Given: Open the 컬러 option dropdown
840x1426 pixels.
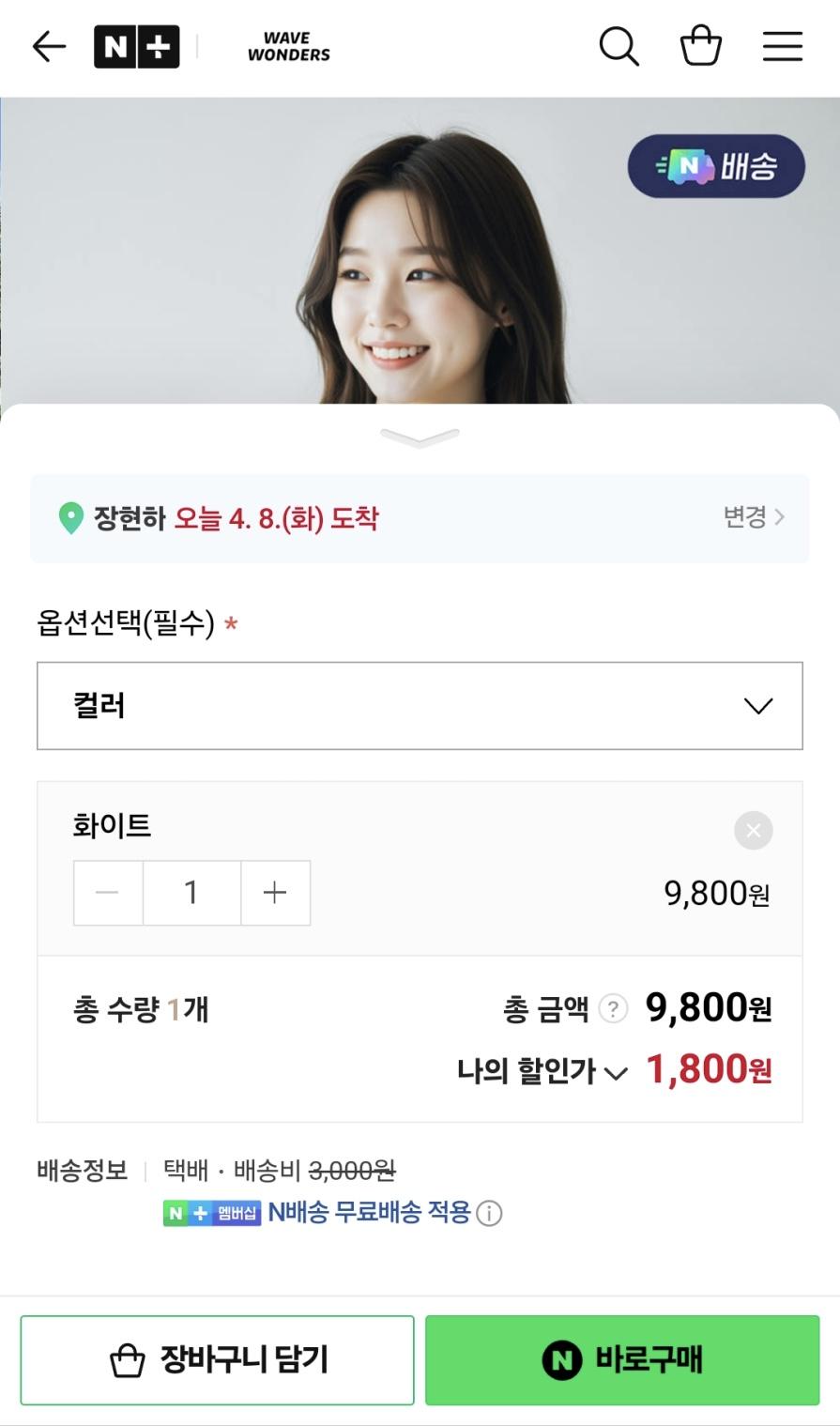Looking at the screenshot, I should [420, 706].
